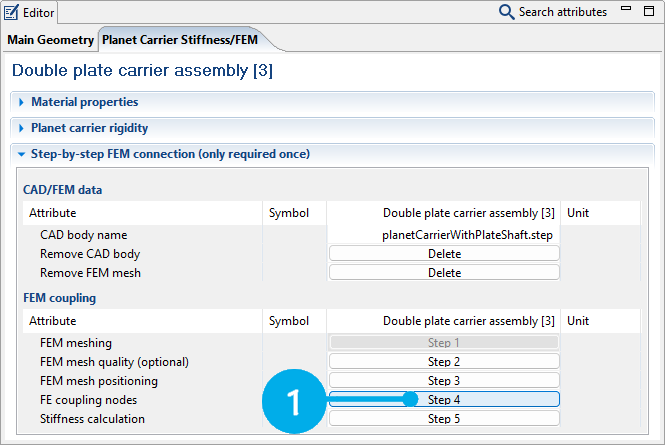Image resolution: width=665 pixels, height=445 pixels.
Task: Select the Stiffness calculation row label
Action: click(92, 419)
